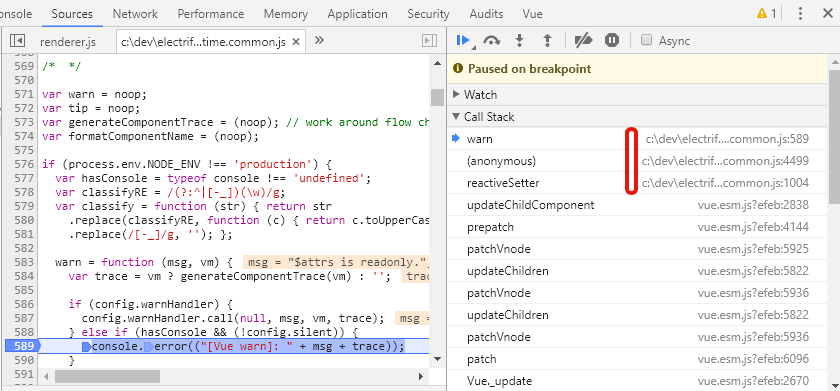The image size is (840, 391).
Task: Switch to the Network tab
Action: tap(135, 14)
